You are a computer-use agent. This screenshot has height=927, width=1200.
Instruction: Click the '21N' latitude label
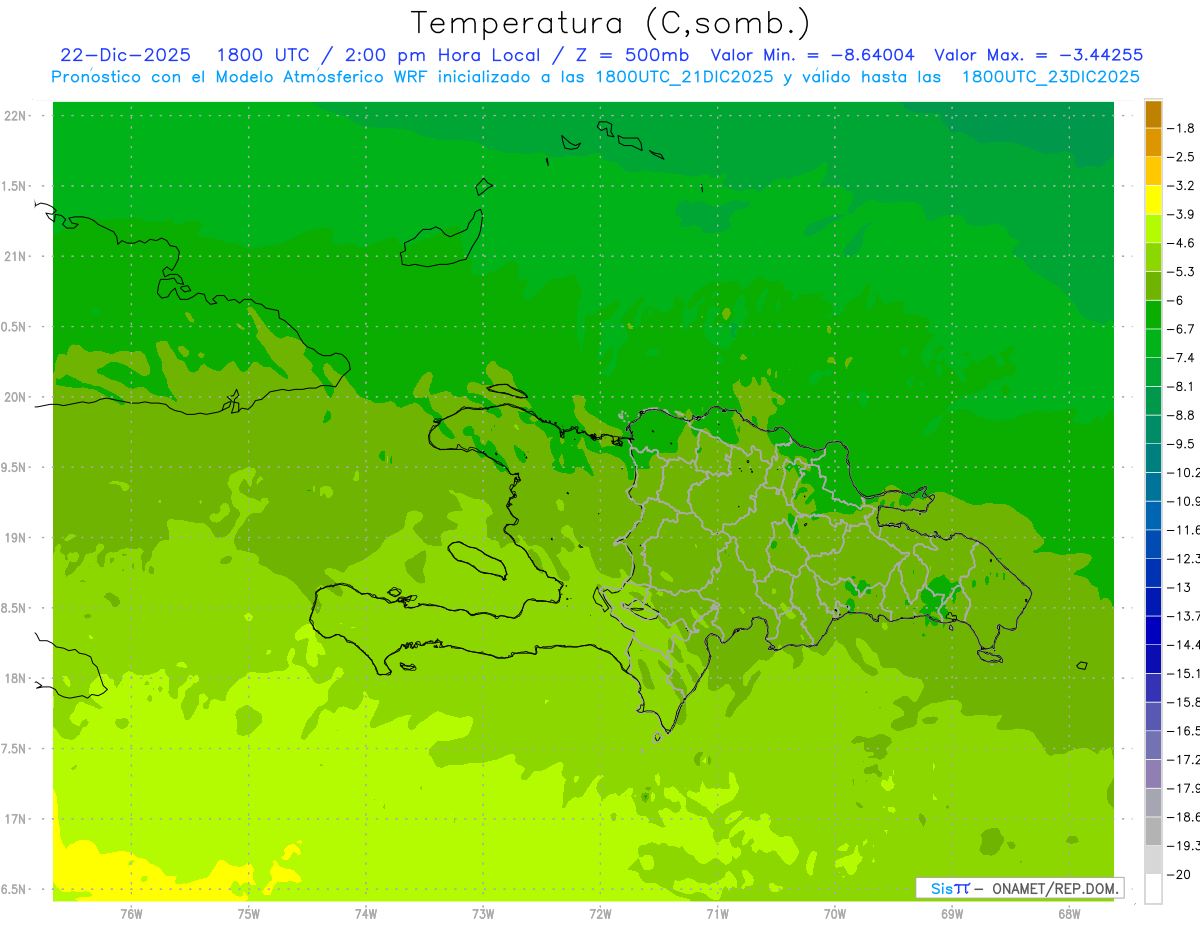coord(14,256)
